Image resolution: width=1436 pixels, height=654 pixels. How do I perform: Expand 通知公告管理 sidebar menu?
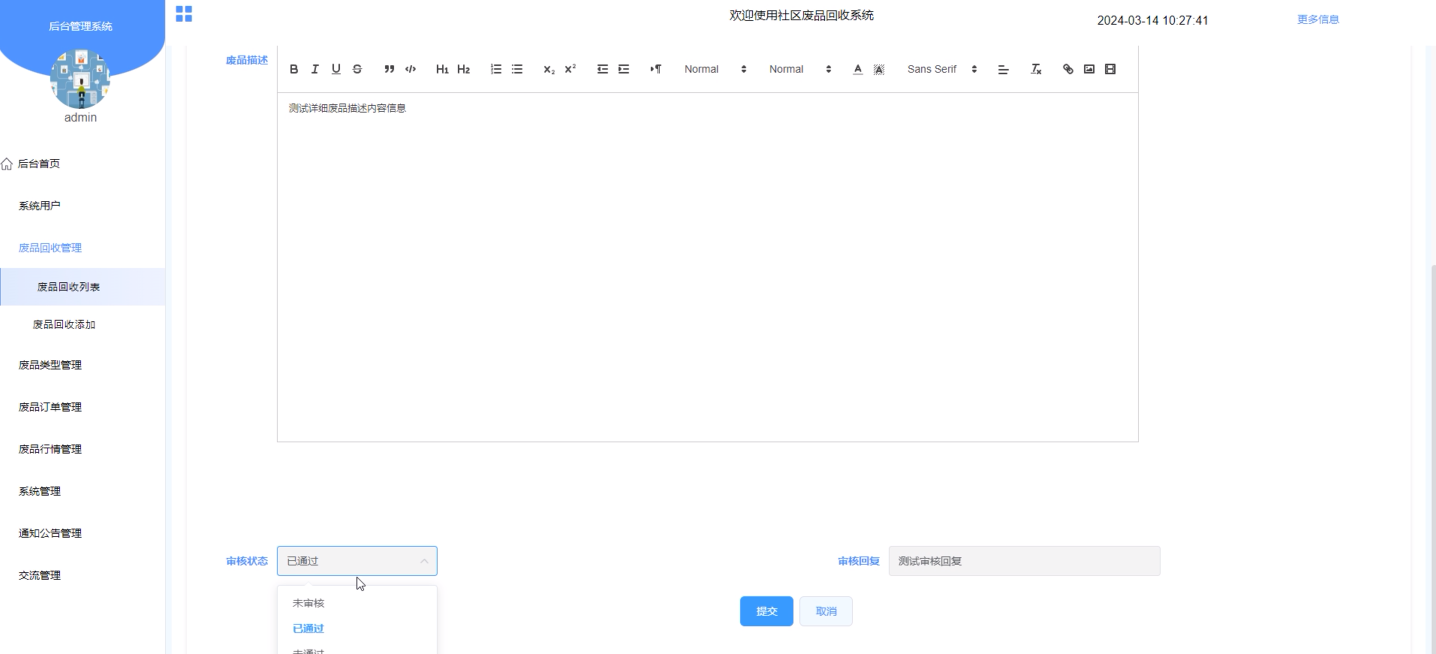pyautogui.click(x=82, y=533)
